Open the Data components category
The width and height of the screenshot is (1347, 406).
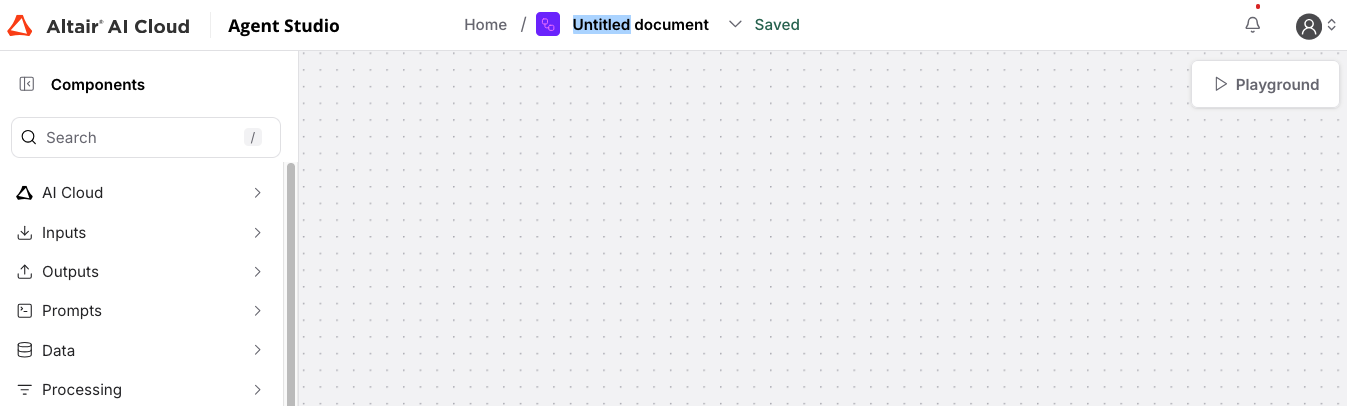(58, 351)
